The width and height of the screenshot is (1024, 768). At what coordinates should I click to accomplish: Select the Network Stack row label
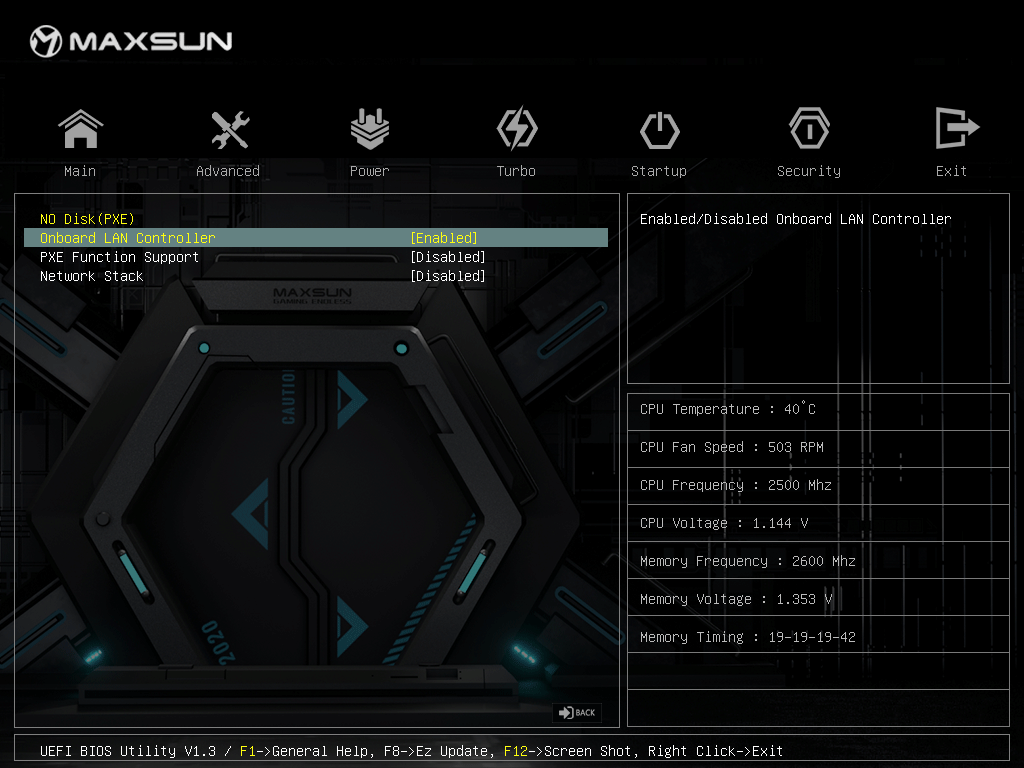click(91, 276)
